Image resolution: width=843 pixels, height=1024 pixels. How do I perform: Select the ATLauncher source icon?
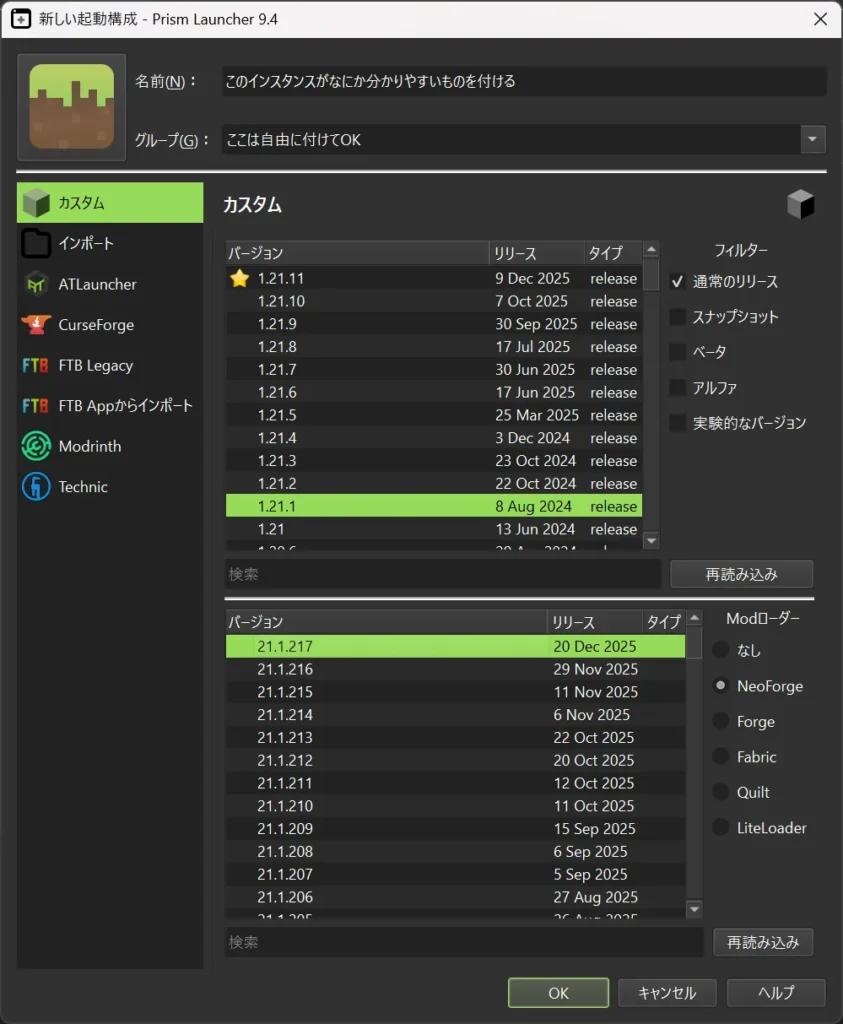click(36, 284)
